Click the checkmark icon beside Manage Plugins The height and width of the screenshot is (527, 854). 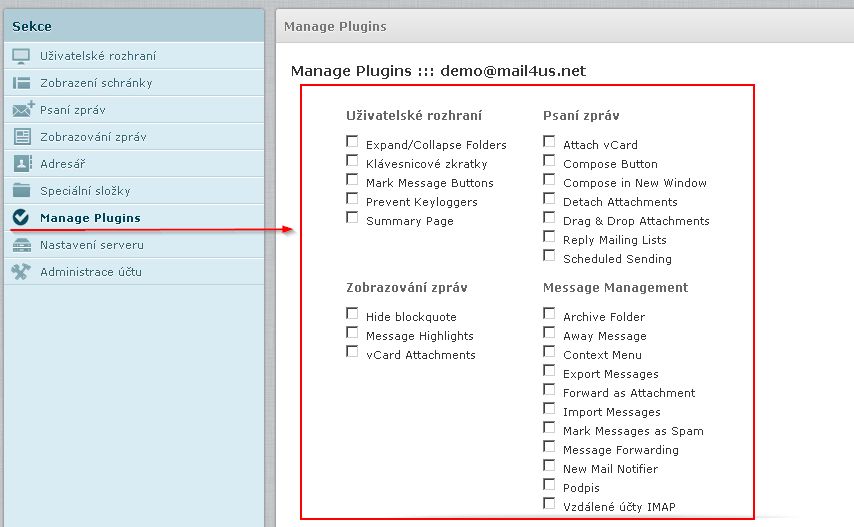(x=21, y=217)
